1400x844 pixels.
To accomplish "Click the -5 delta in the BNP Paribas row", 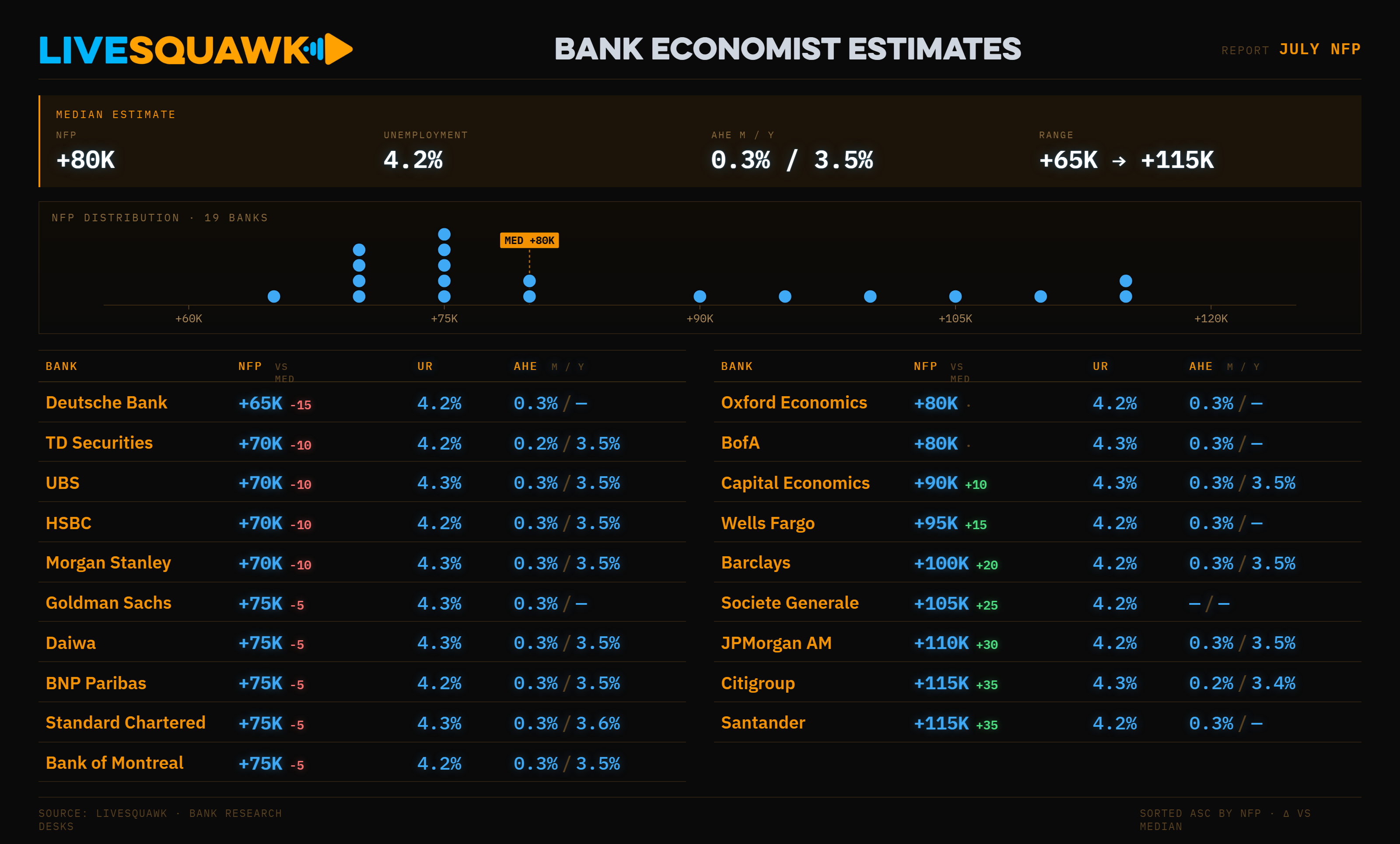I will [297, 685].
